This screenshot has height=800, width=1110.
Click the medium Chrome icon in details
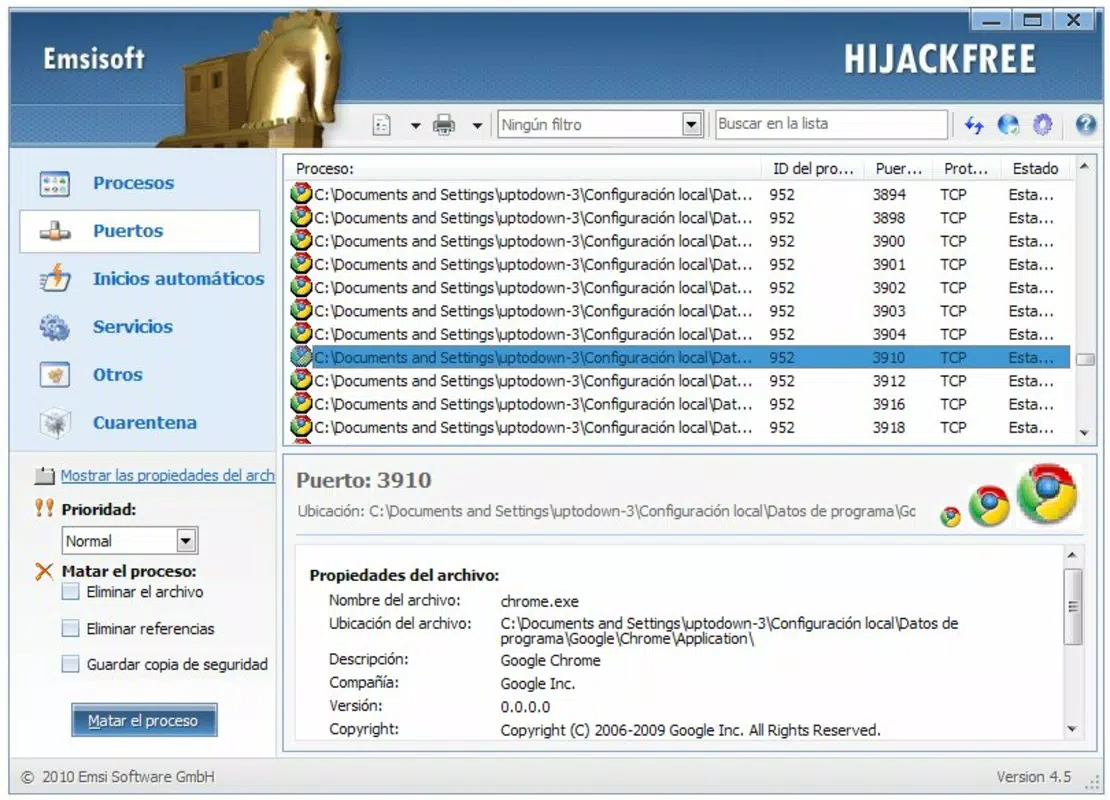click(x=988, y=506)
